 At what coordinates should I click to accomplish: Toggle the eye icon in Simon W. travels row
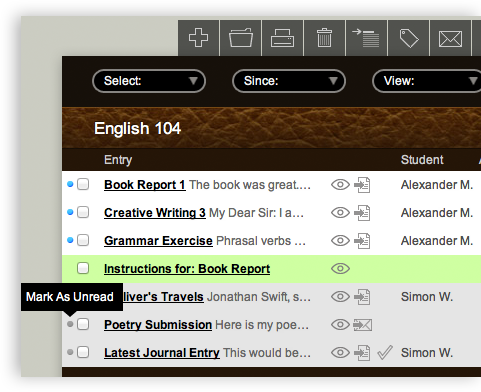(x=340, y=296)
